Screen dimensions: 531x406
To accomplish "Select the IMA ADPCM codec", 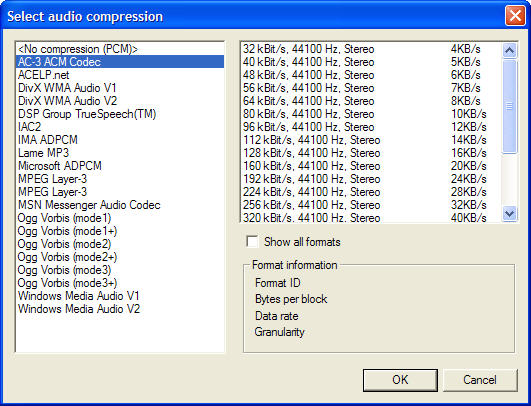I will (120, 140).
